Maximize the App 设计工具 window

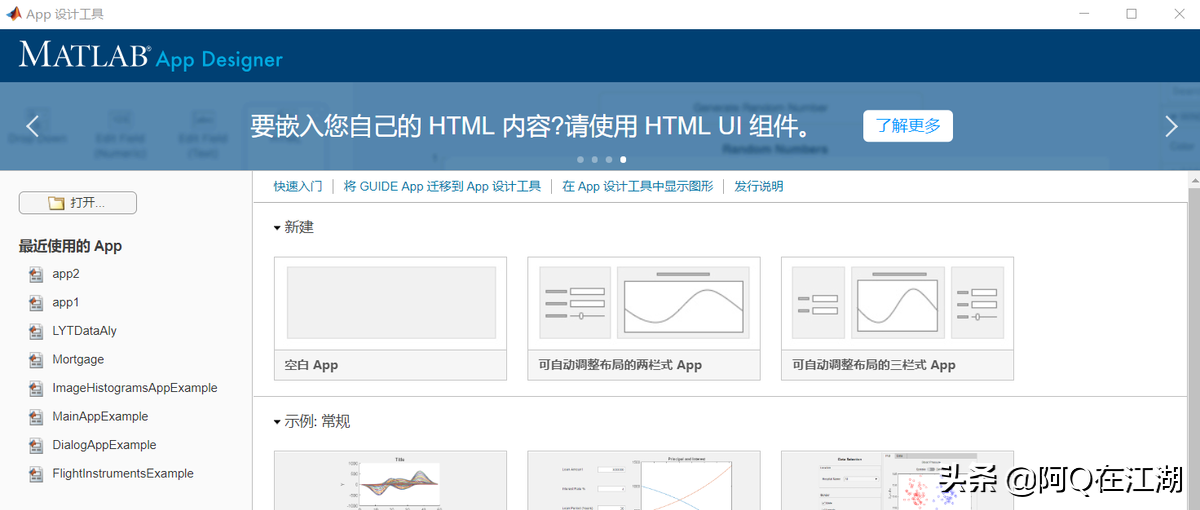click(x=1131, y=14)
